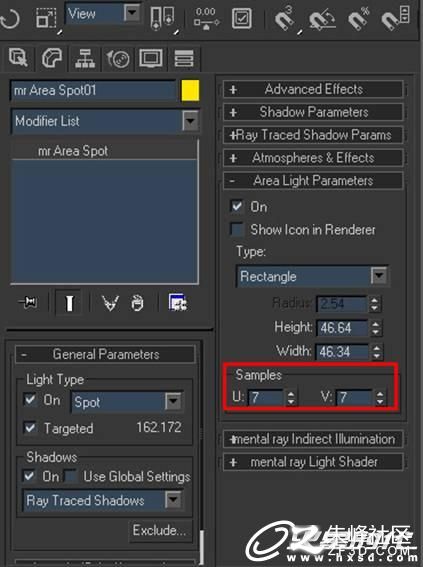Viewport: 423px width, 567px height.
Task: Click the Exclude... button
Action: [x=159, y=530]
